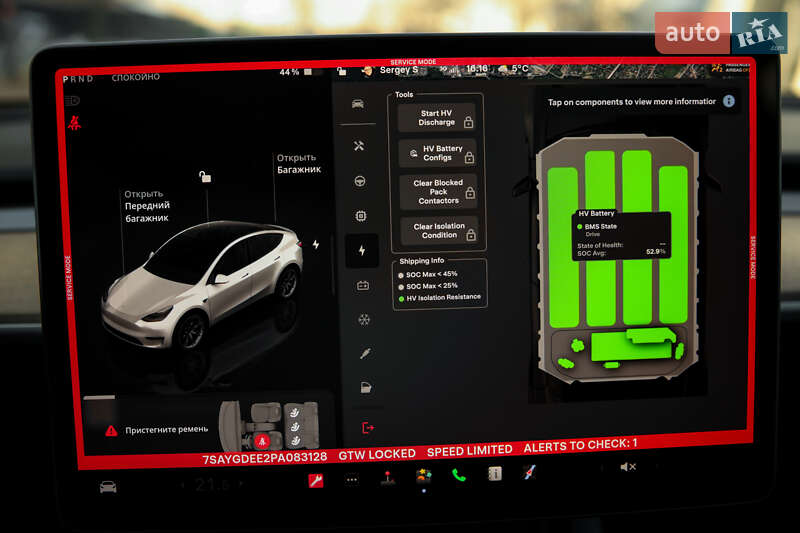Tap the HV Battery info popup
The height and width of the screenshot is (533, 800).
tap(621, 235)
